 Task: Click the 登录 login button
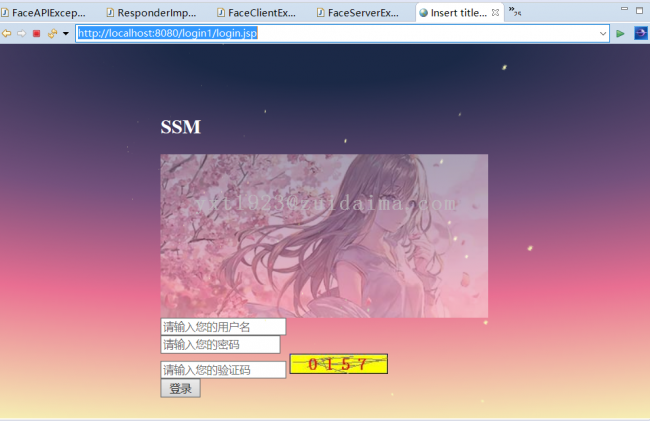pos(180,389)
